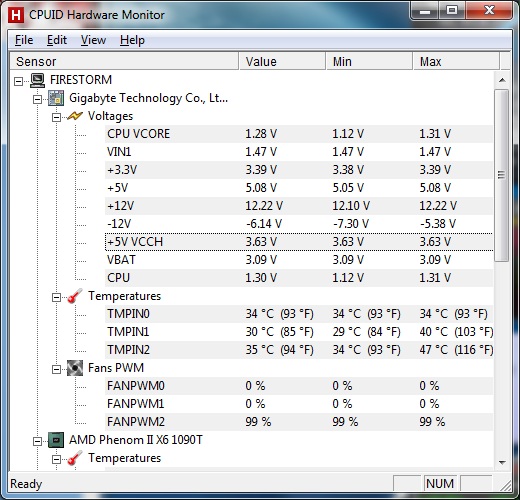The height and width of the screenshot is (500, 520).
Task: Select the Gigabyte Technology Co. label
Action: tap(148, 98)
